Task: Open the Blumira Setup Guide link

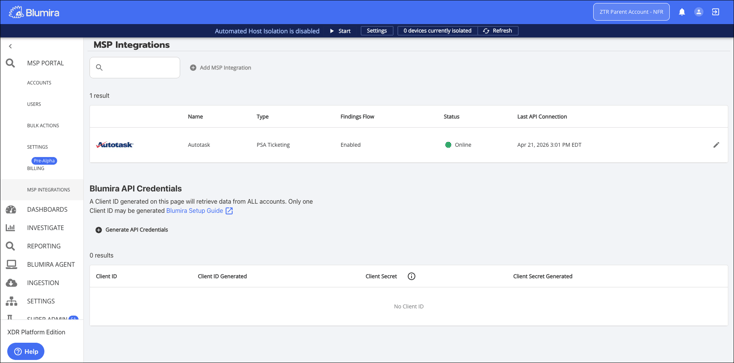Action: (x=194, y=211)
